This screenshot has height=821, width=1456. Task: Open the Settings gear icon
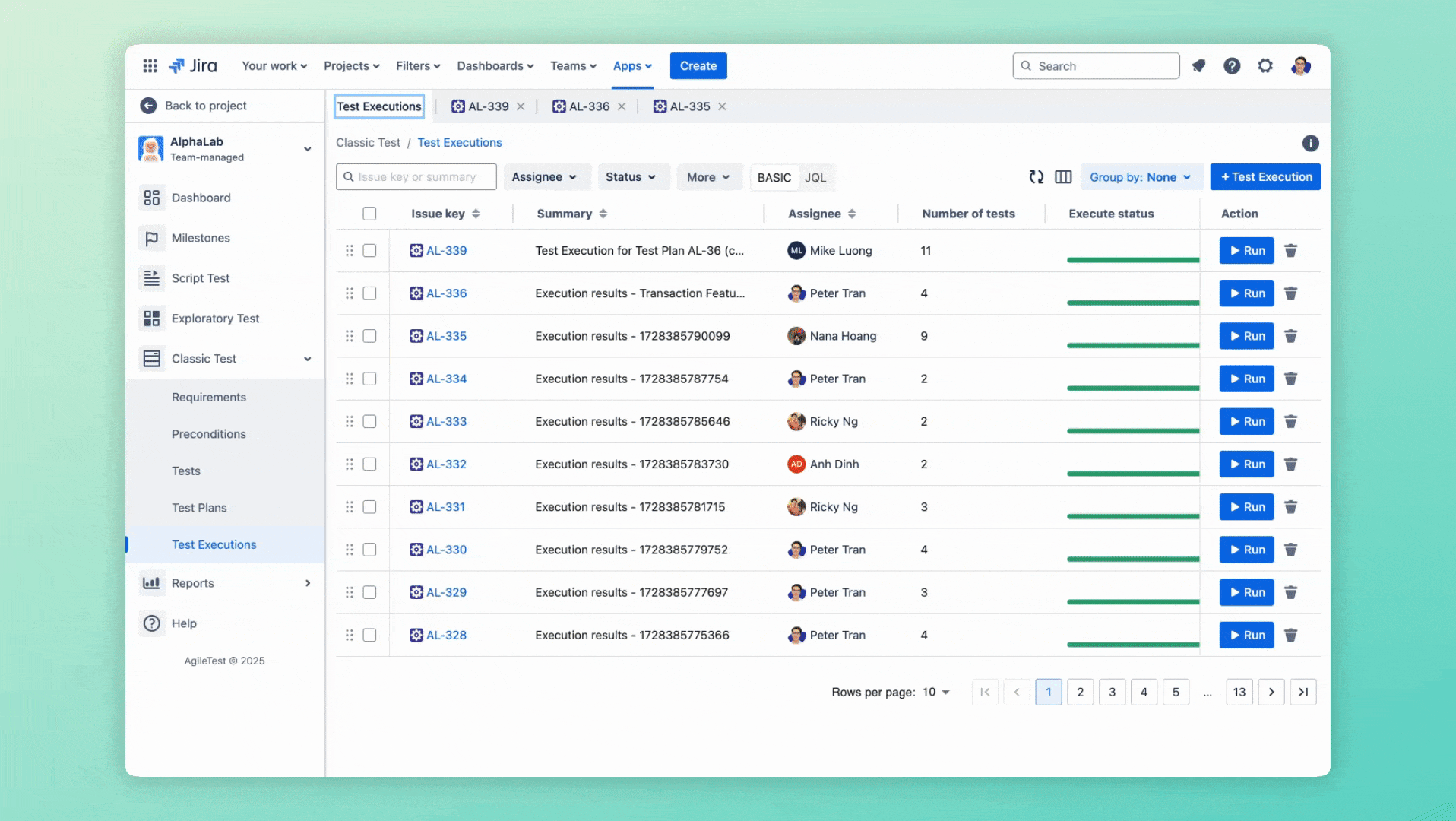[x=1265, y=66]
